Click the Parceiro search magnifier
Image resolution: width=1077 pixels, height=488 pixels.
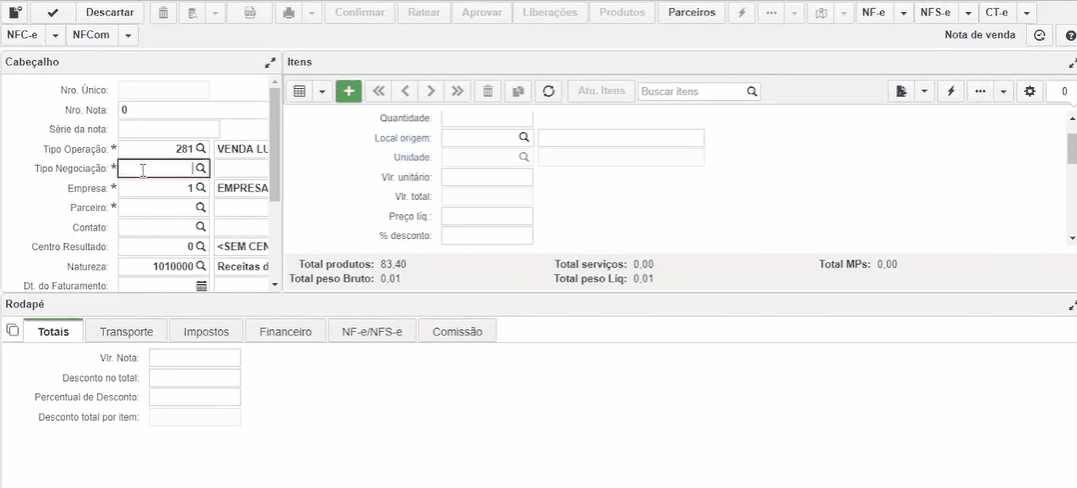[x=201, y=207]
